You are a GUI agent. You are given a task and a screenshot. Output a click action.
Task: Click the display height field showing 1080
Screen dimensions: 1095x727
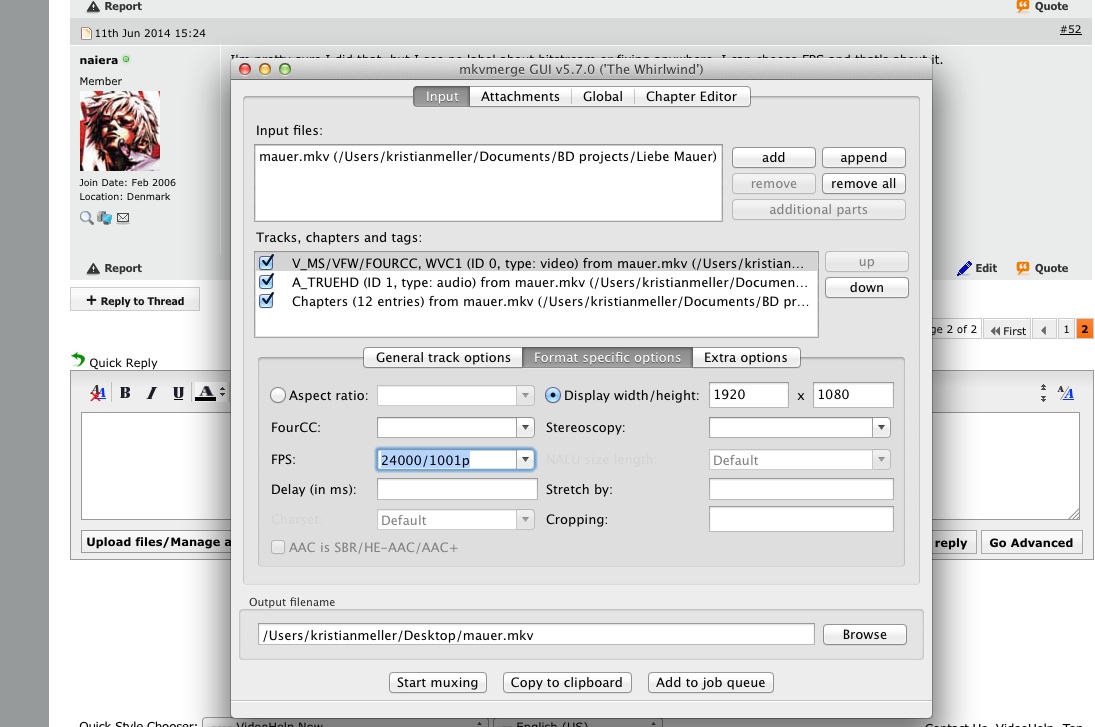tap(853, 395)
